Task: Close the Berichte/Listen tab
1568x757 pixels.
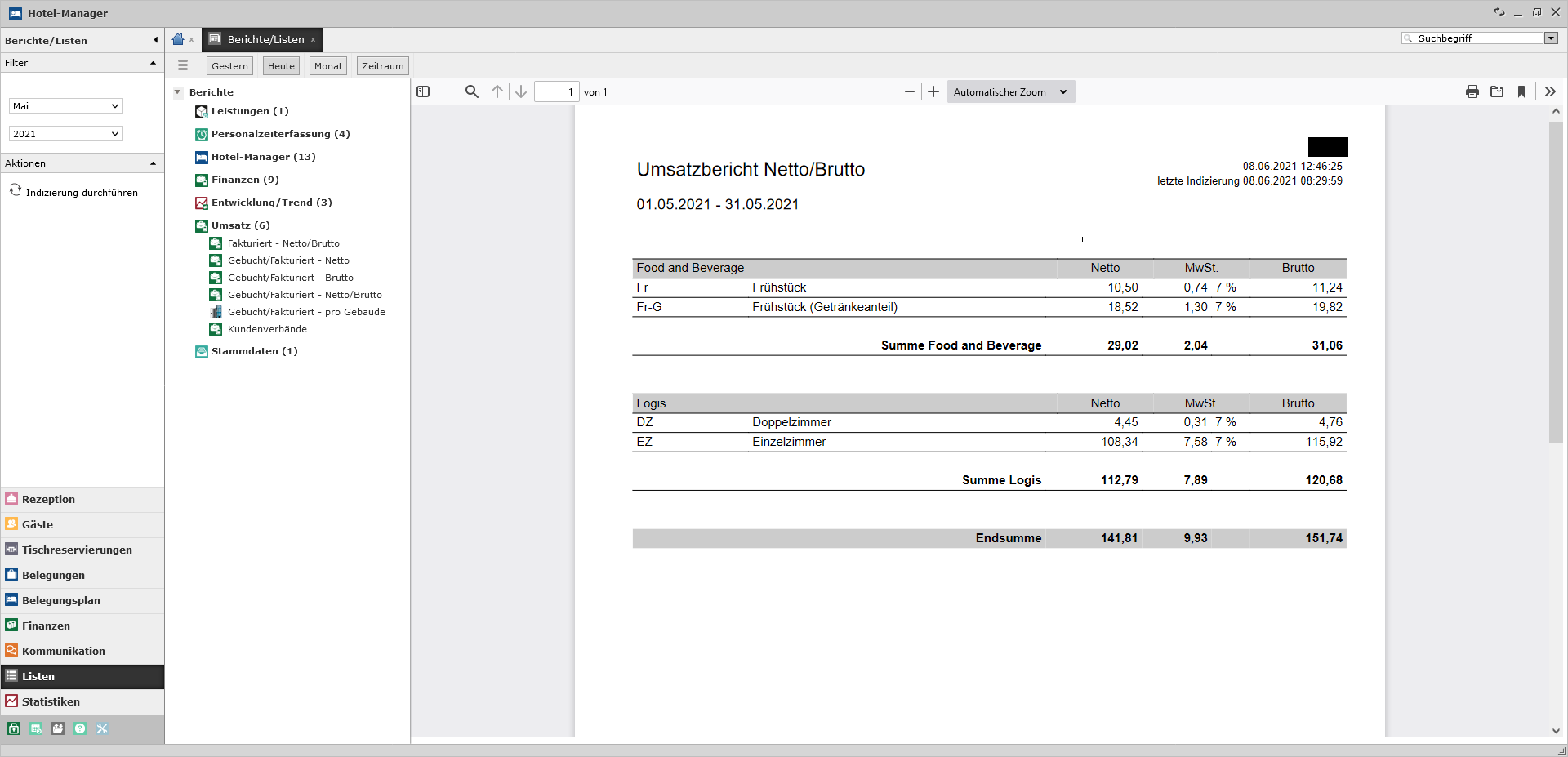Action: point(313,39)
